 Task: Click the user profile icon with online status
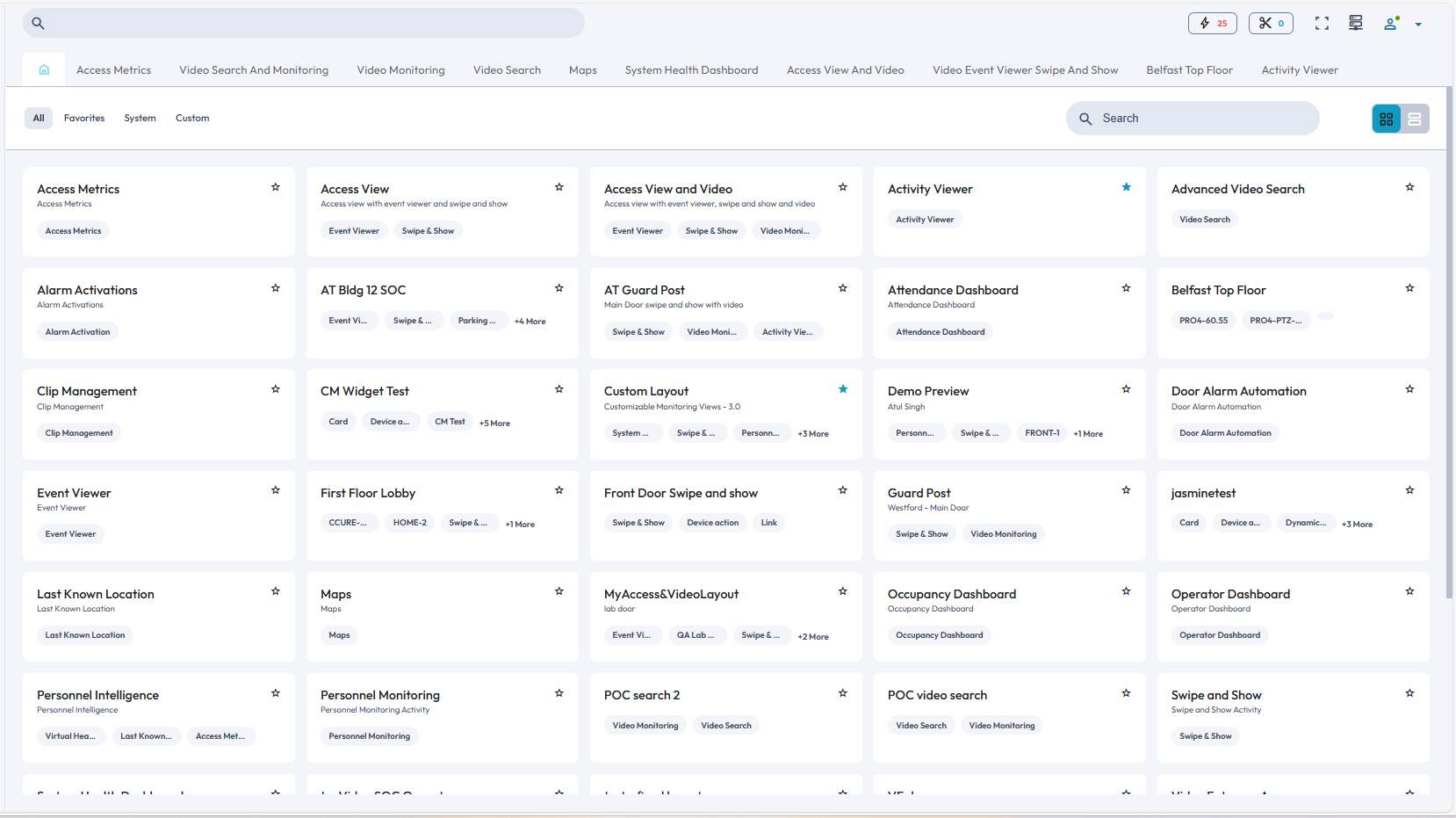coord(1390,24)
